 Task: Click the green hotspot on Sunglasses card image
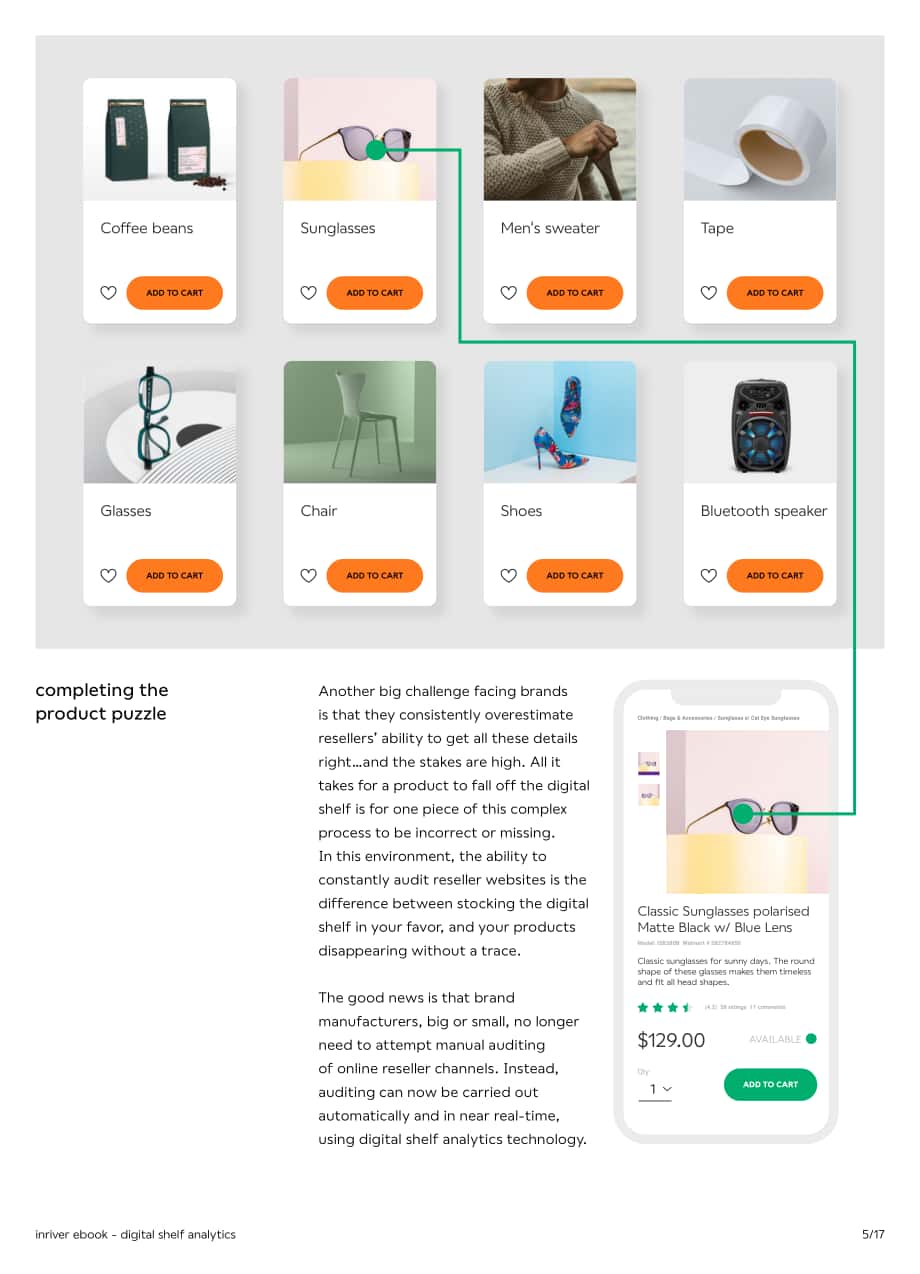(375, 150)
